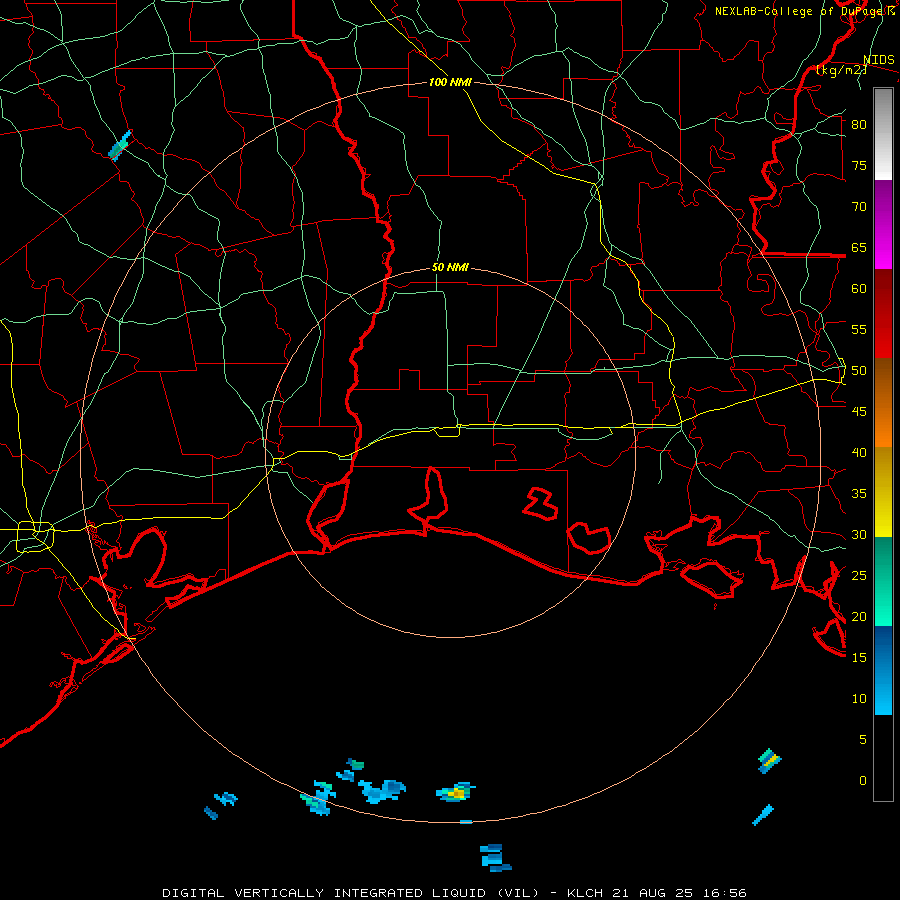Click the 75 value on the VIL scale
Image resolution: width=900 pixels, height=900 pixels.
859,165
